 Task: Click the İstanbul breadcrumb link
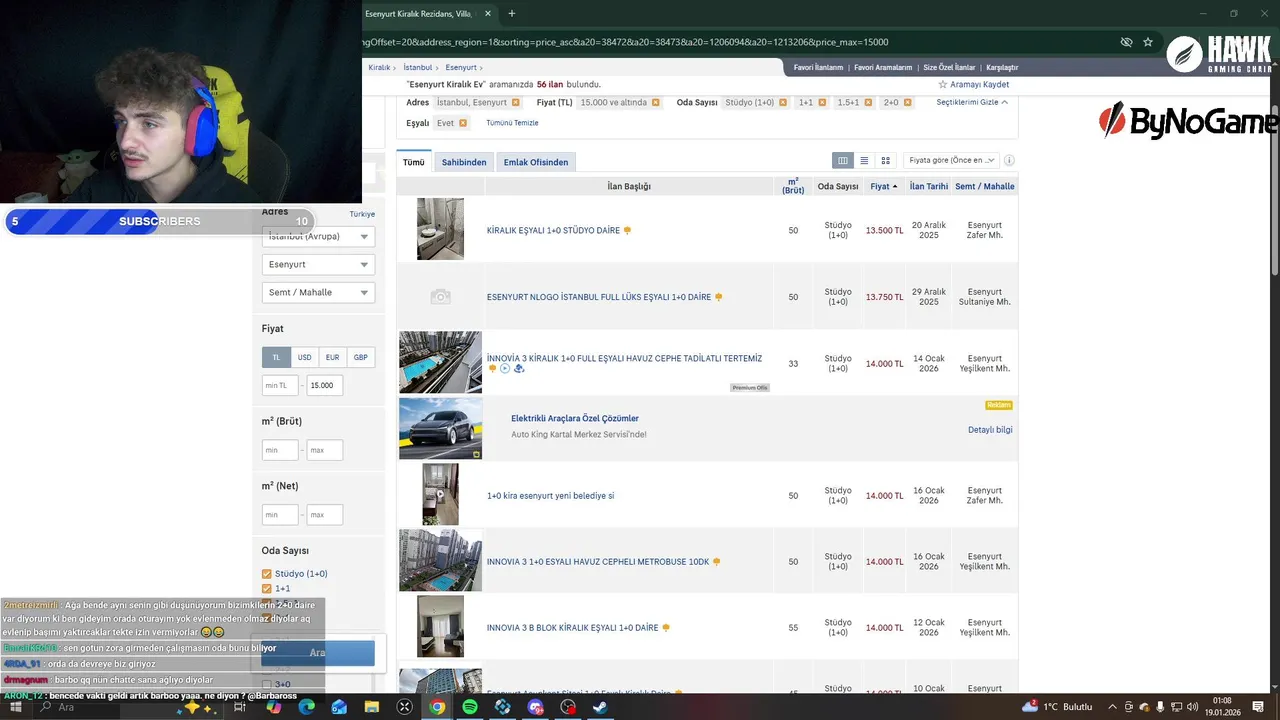coord(418,67)
